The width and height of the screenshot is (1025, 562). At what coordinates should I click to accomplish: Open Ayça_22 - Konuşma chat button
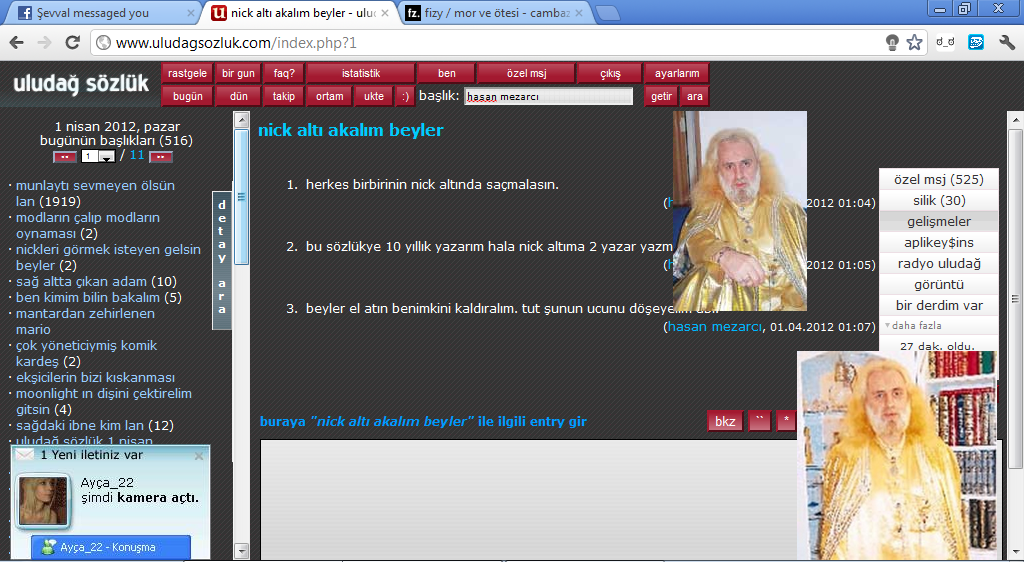point(111,547)
